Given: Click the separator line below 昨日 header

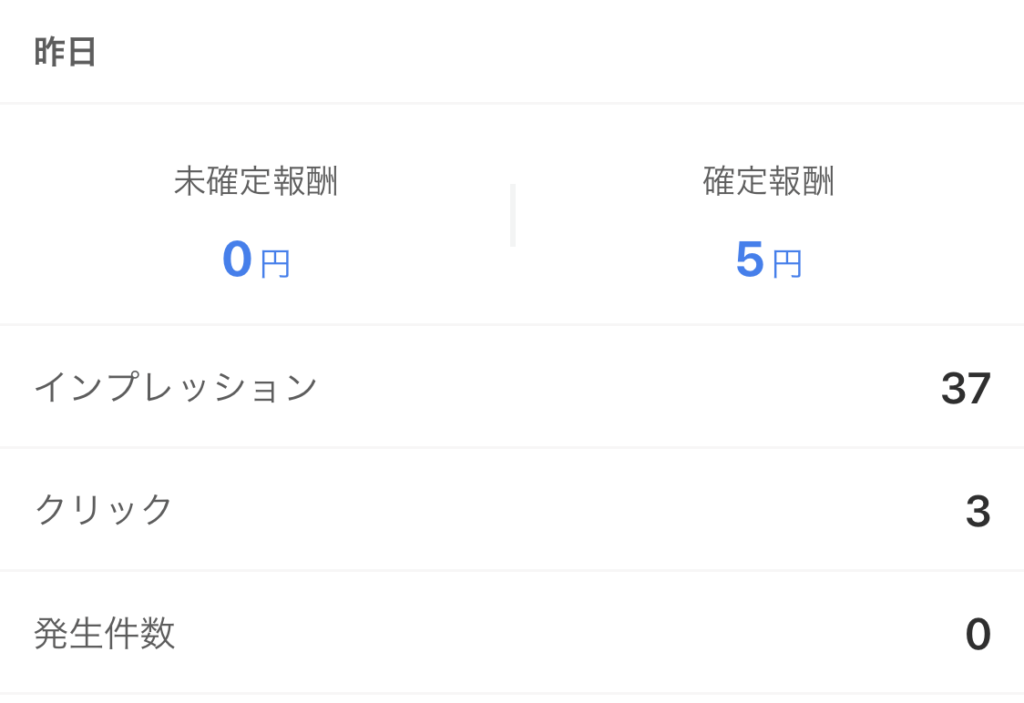Looking at the screenshot, I should click(512, 103).
